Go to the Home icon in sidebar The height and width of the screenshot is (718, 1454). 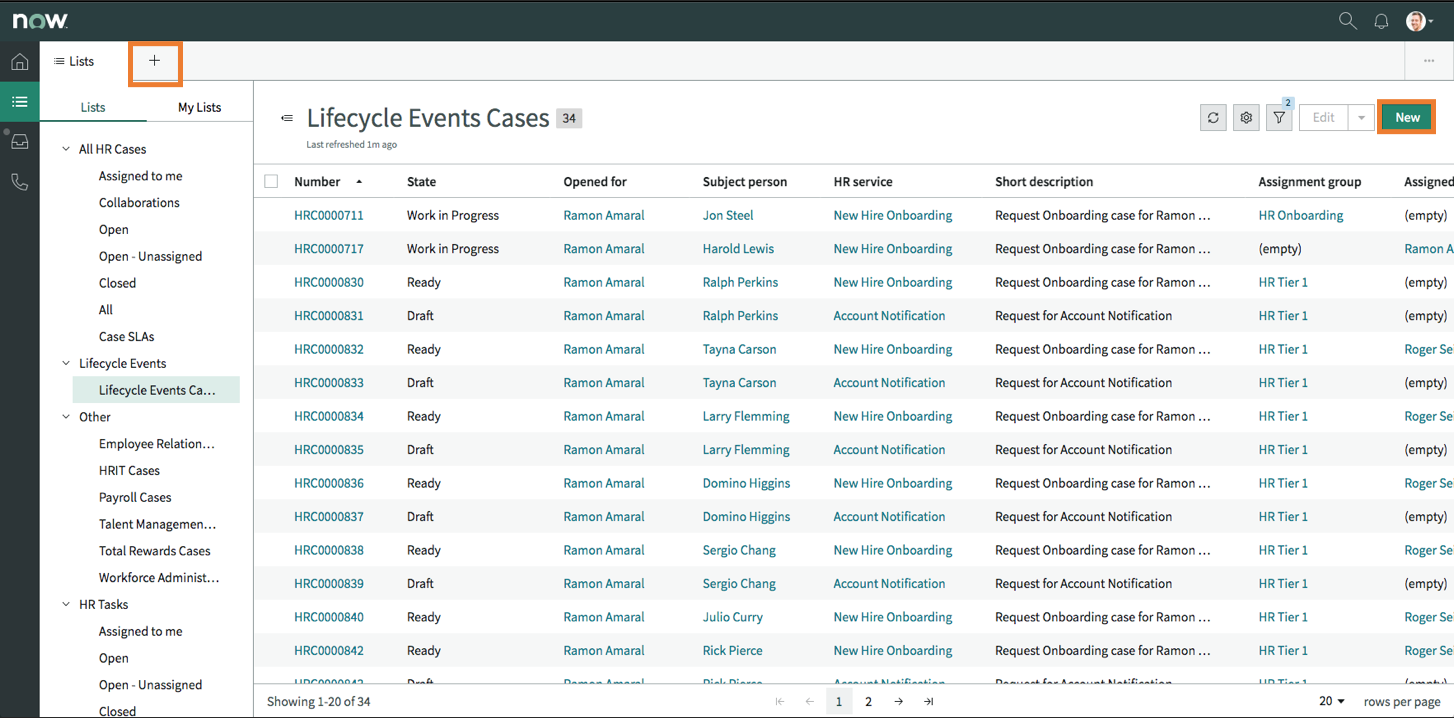pos(19,62)
